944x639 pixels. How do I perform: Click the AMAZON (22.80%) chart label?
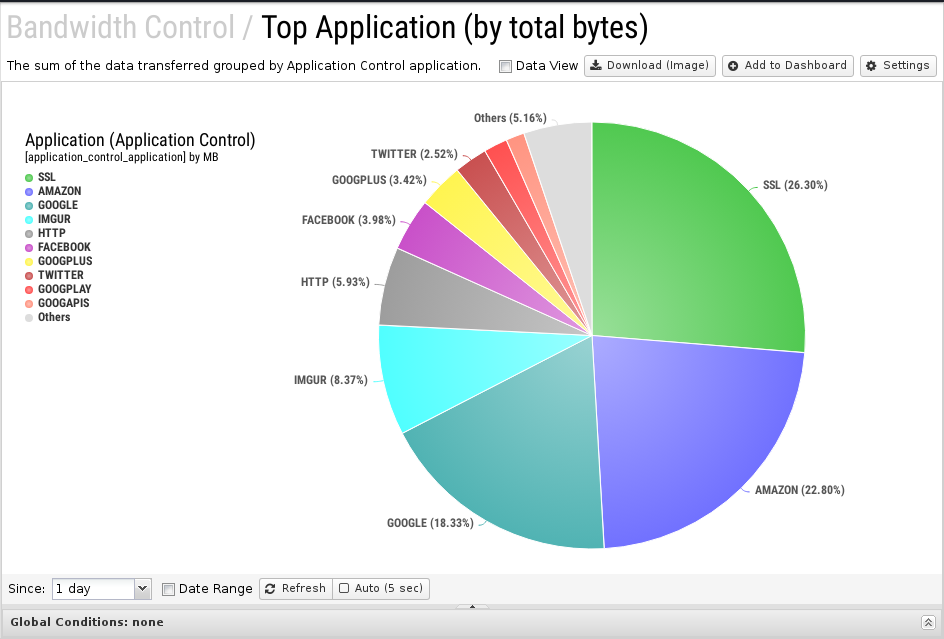[x=800, y=490]
